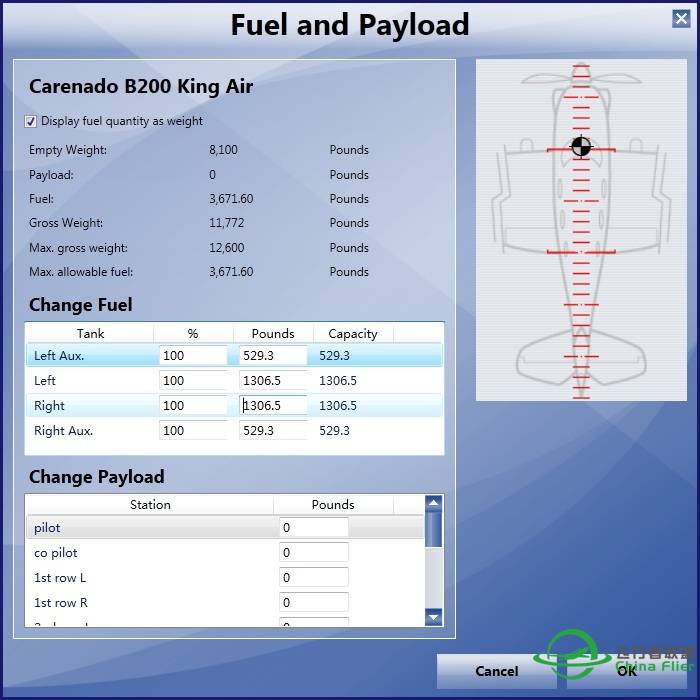700x700 pixels.
Task: Click the pilot payload pounds field
Action: [x=313, y=527]
